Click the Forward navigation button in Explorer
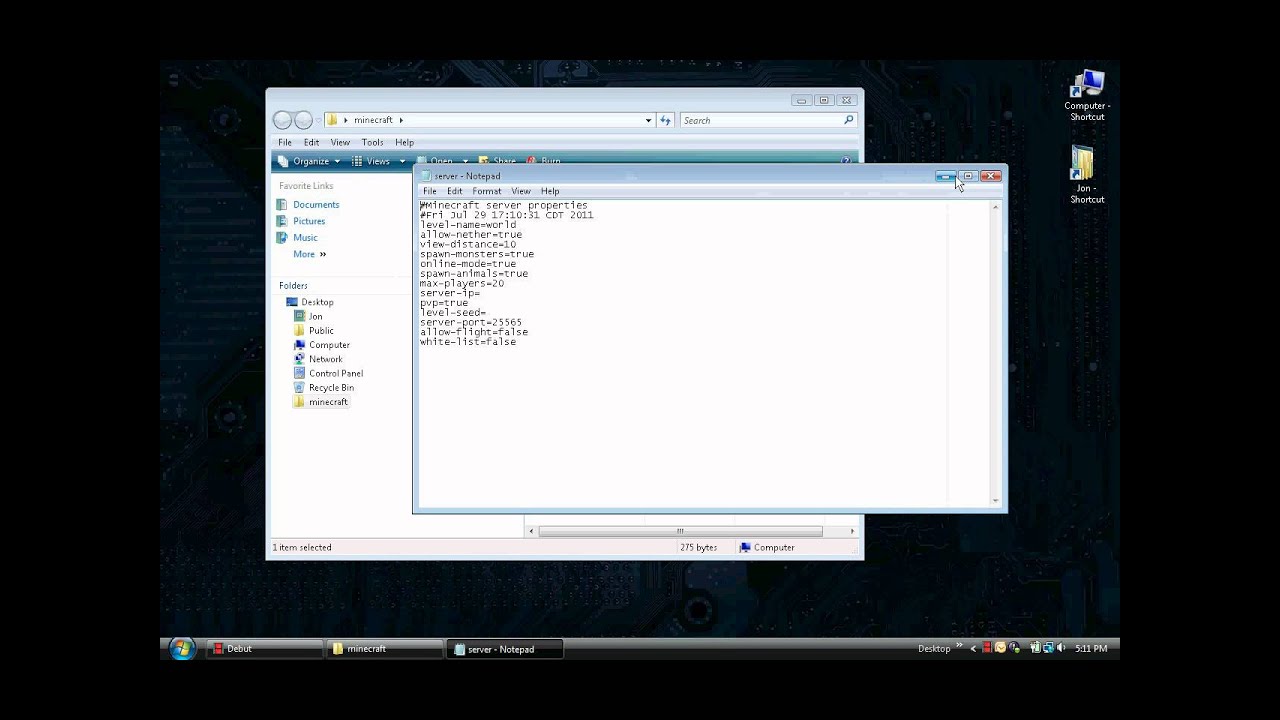Viewport: 1280px width, 720px height. (303, 120)
